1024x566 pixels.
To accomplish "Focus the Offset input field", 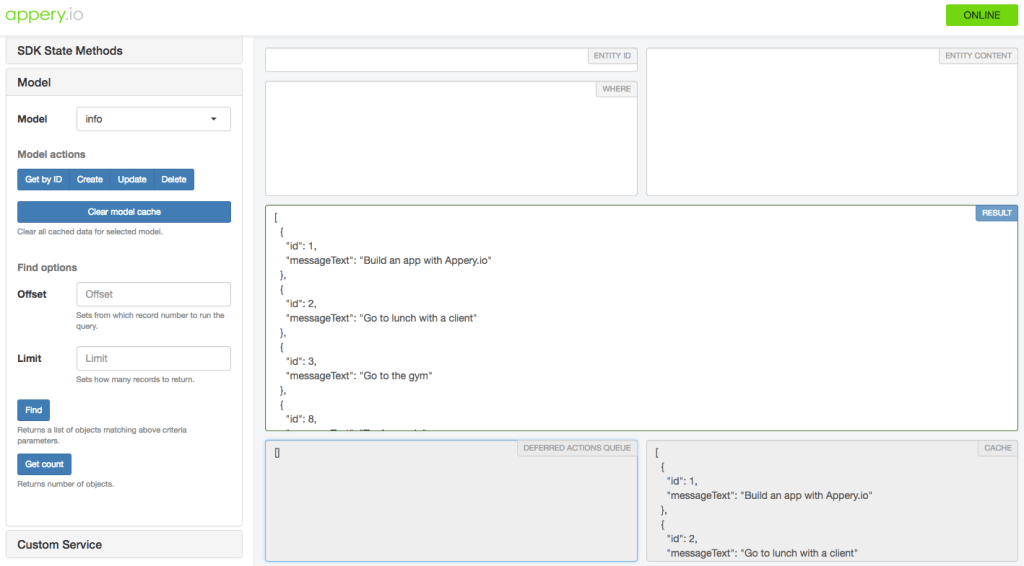I will [153, 294].
